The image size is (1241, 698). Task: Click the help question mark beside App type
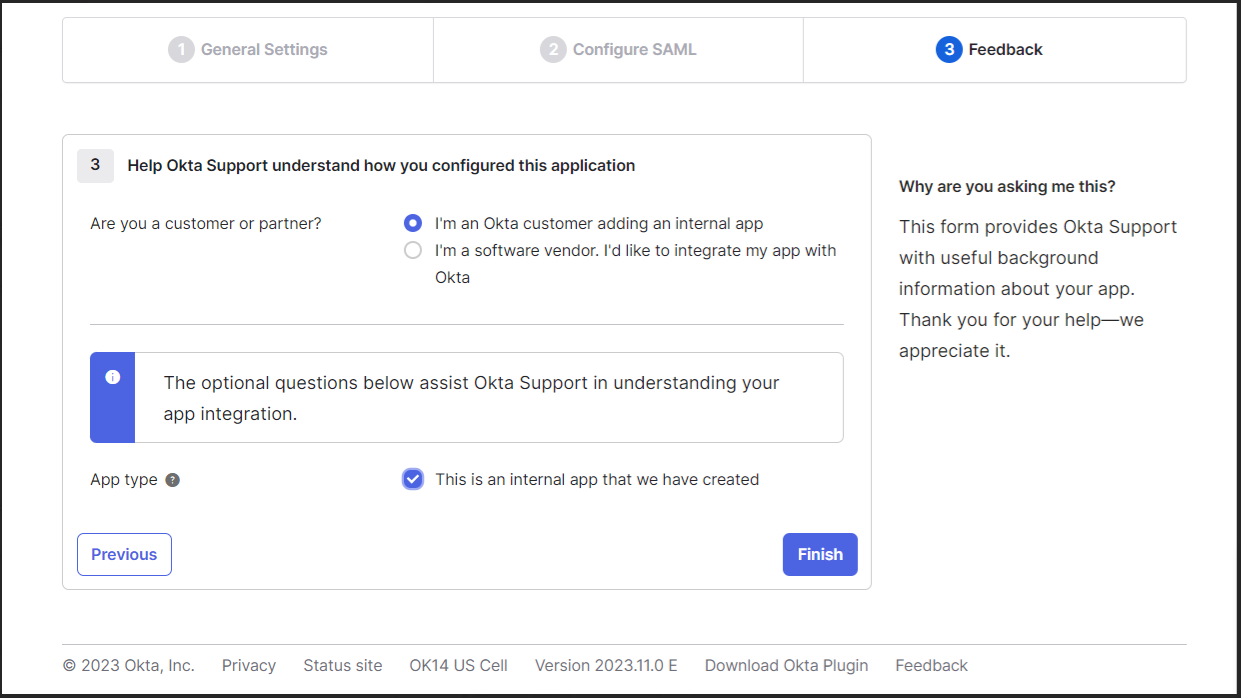171,479
